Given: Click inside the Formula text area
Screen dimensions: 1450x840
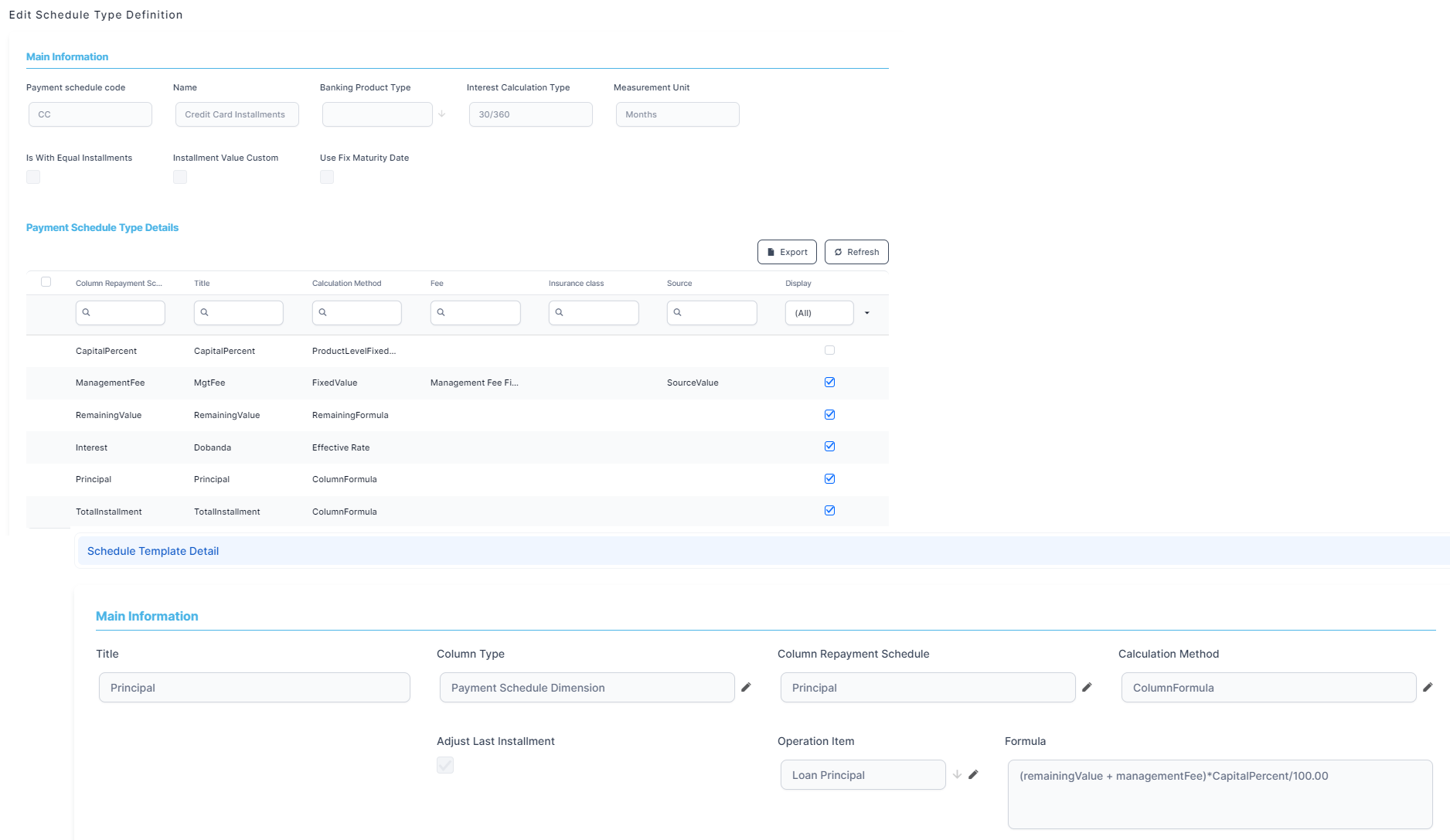Looking at the screenshot, I should tap(1220, 794).
